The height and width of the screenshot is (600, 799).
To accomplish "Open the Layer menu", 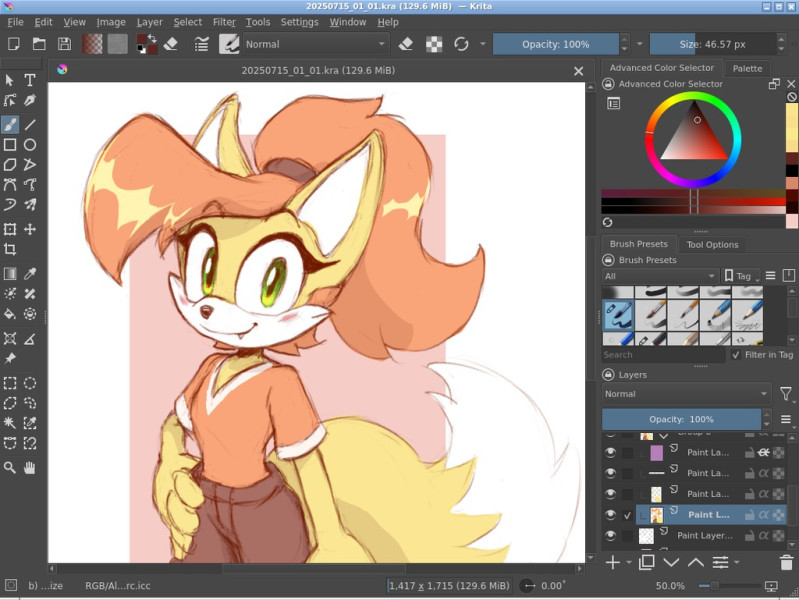I will (149, 22).
